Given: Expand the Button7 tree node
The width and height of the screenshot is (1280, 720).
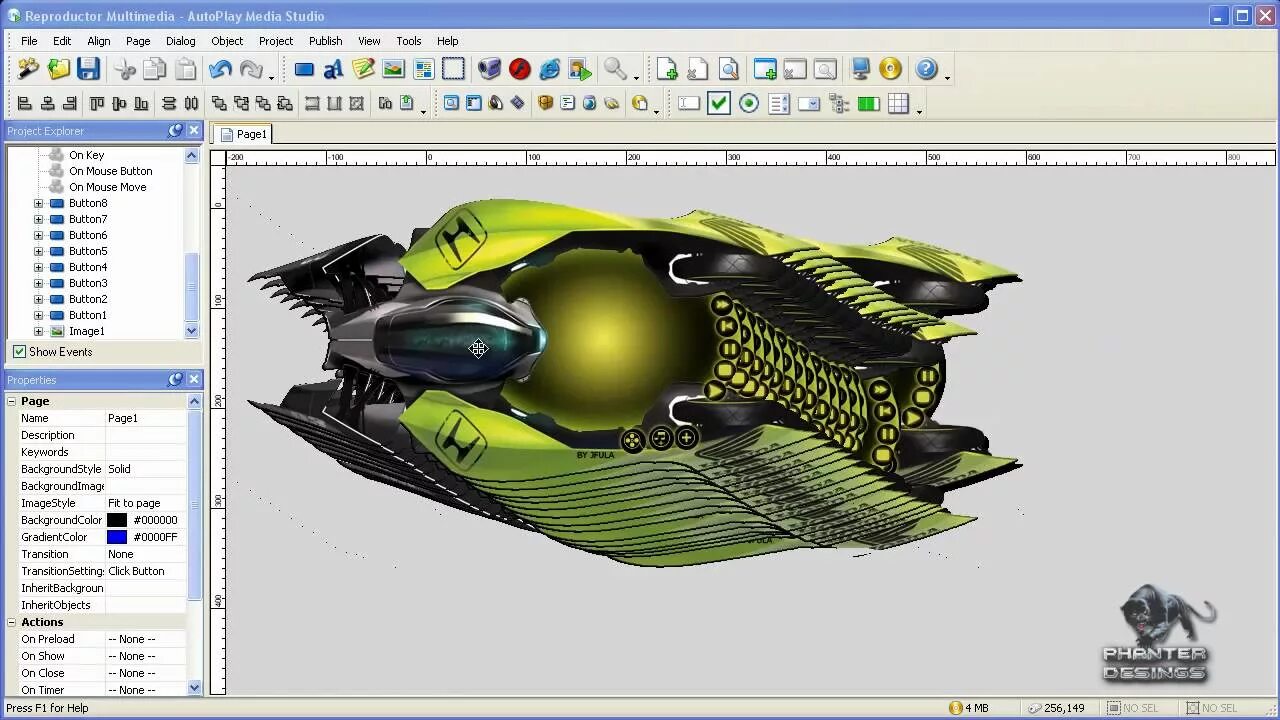Looking at the screenshot, I should 39,219.
